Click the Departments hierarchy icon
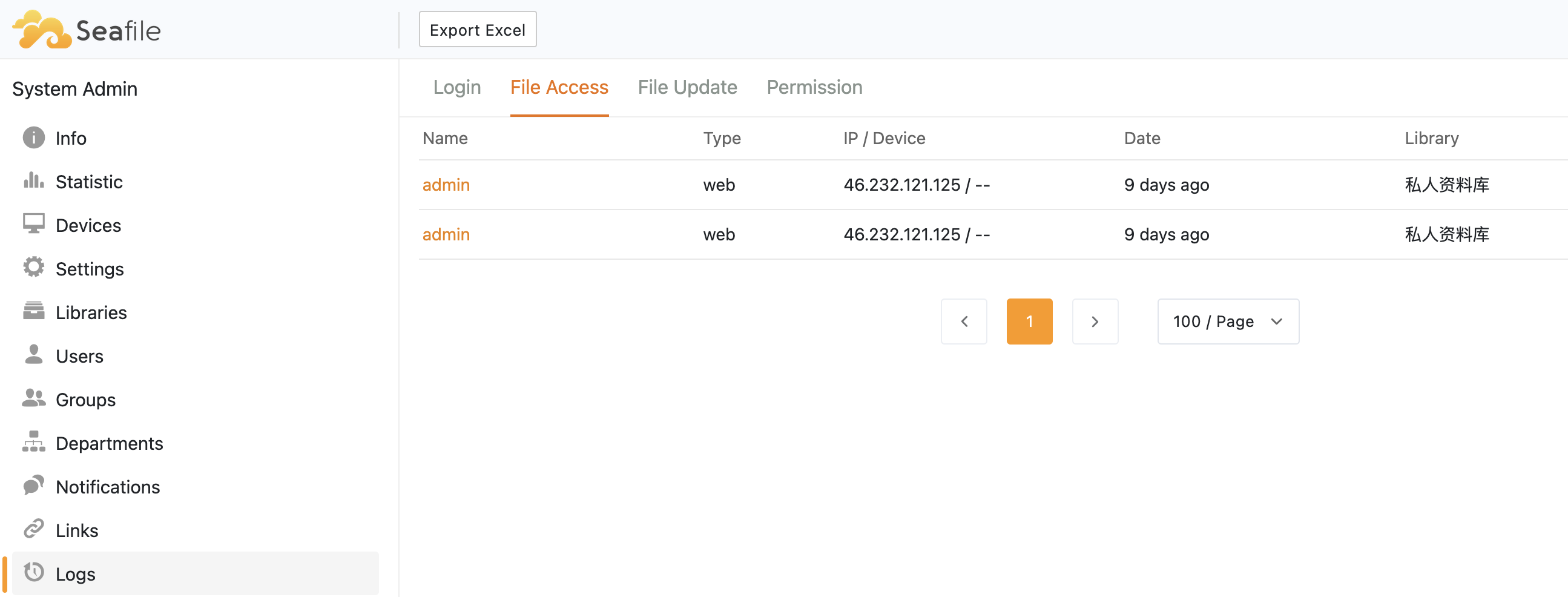Screen dimensions: 1568x597 33,443
